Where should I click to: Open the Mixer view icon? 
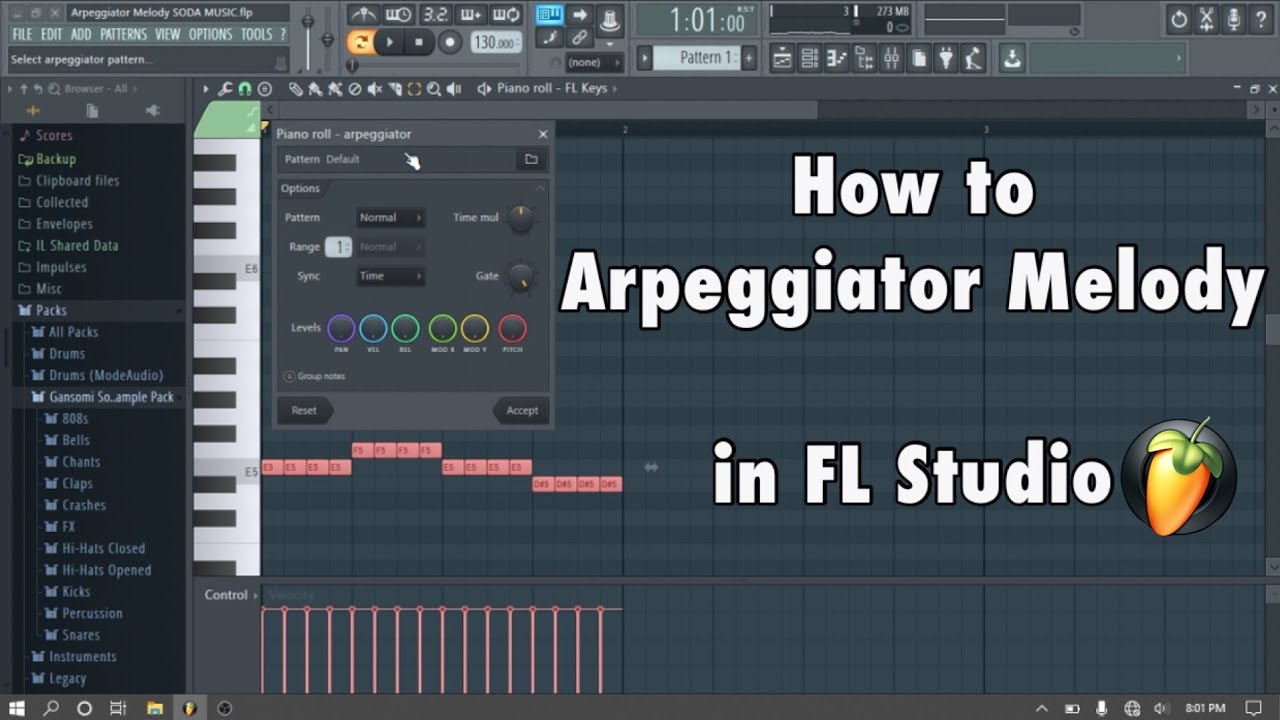891,58
